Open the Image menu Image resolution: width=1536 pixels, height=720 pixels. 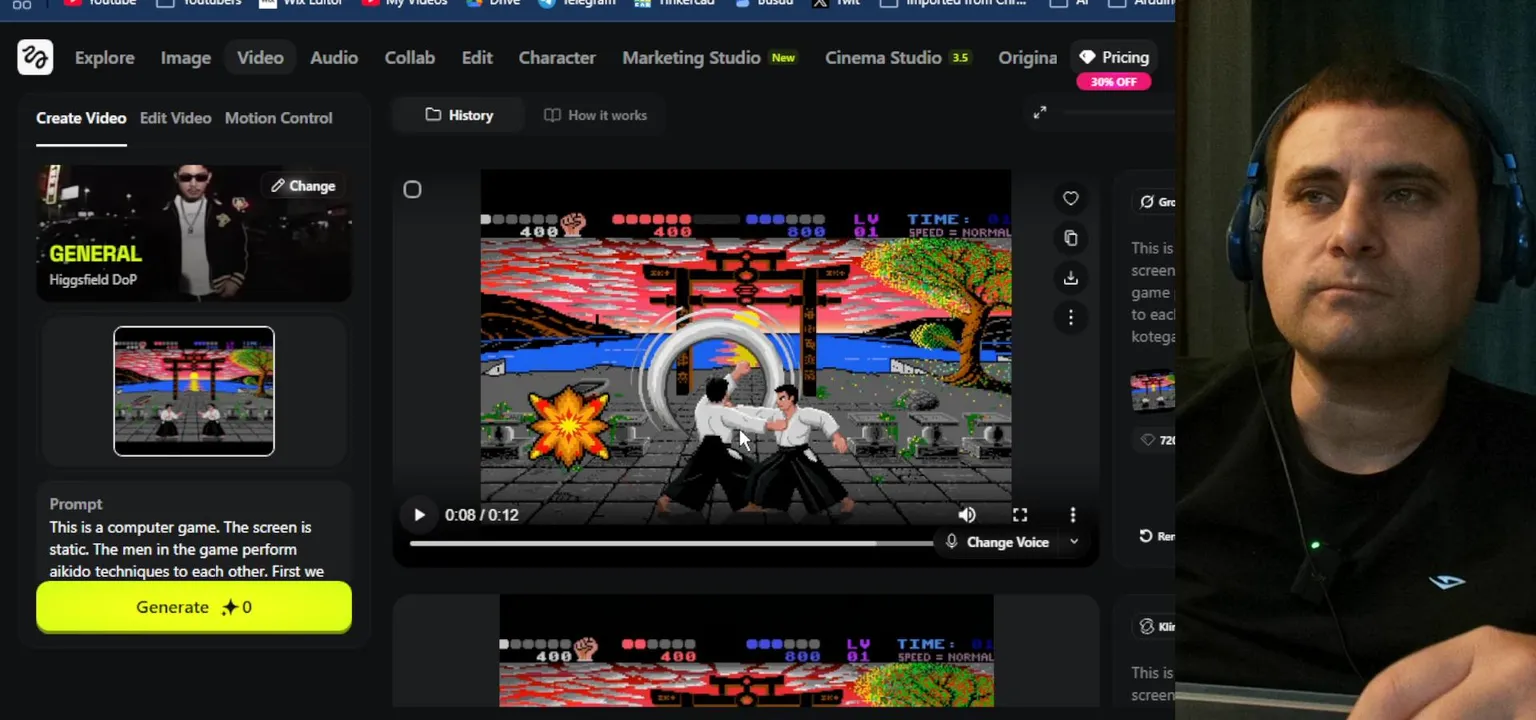point(186,58)
